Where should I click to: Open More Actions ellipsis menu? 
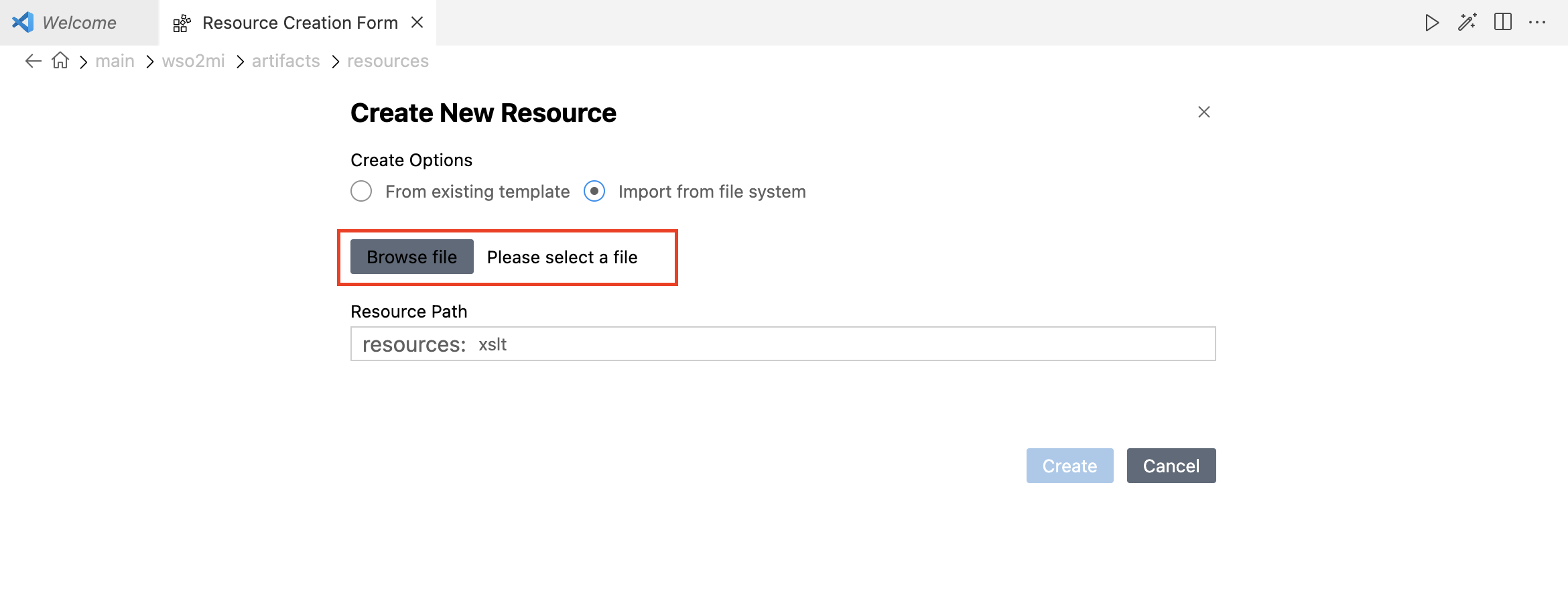click(x=1537, y=23)
